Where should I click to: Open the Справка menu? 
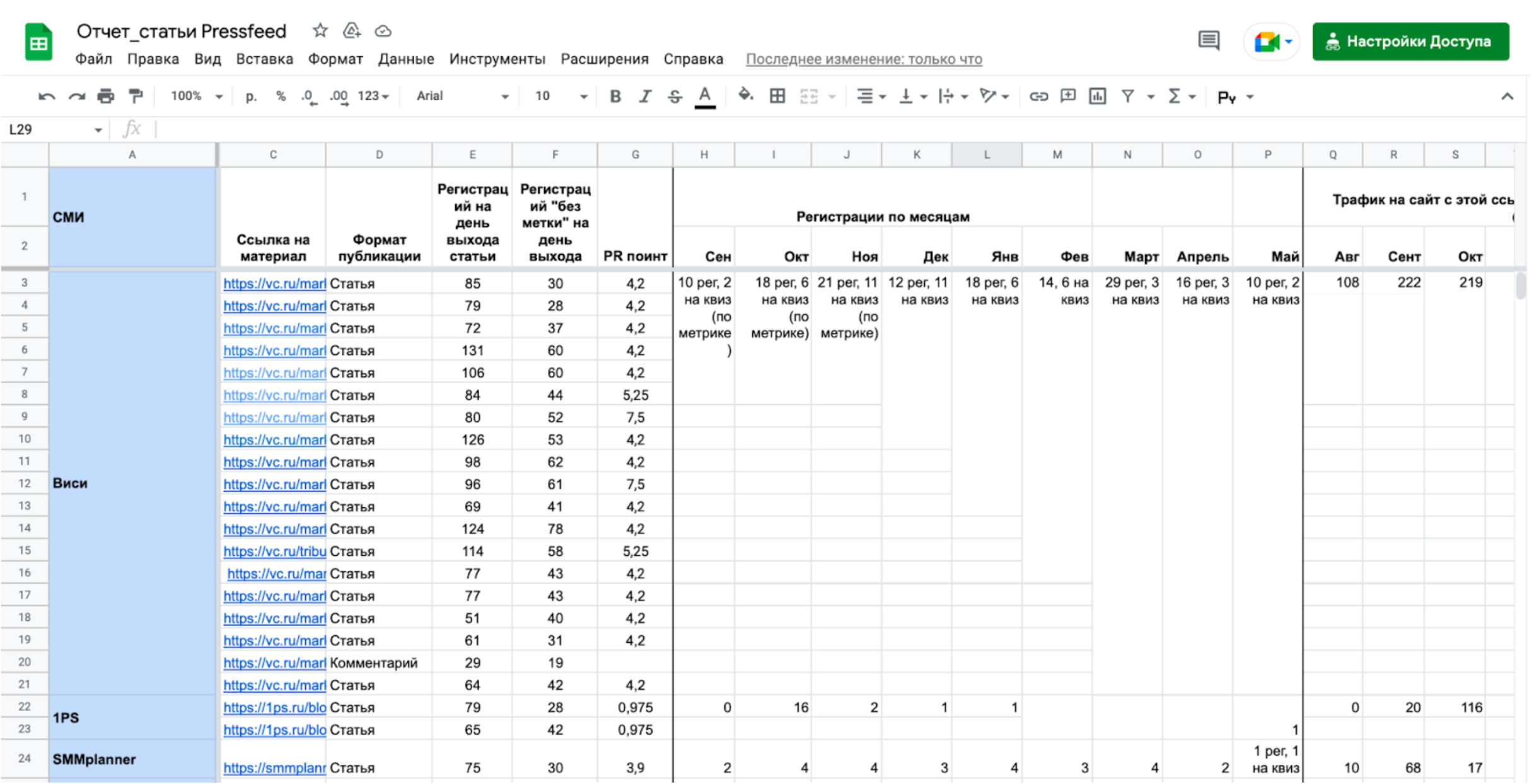click(x=693, y=59)
